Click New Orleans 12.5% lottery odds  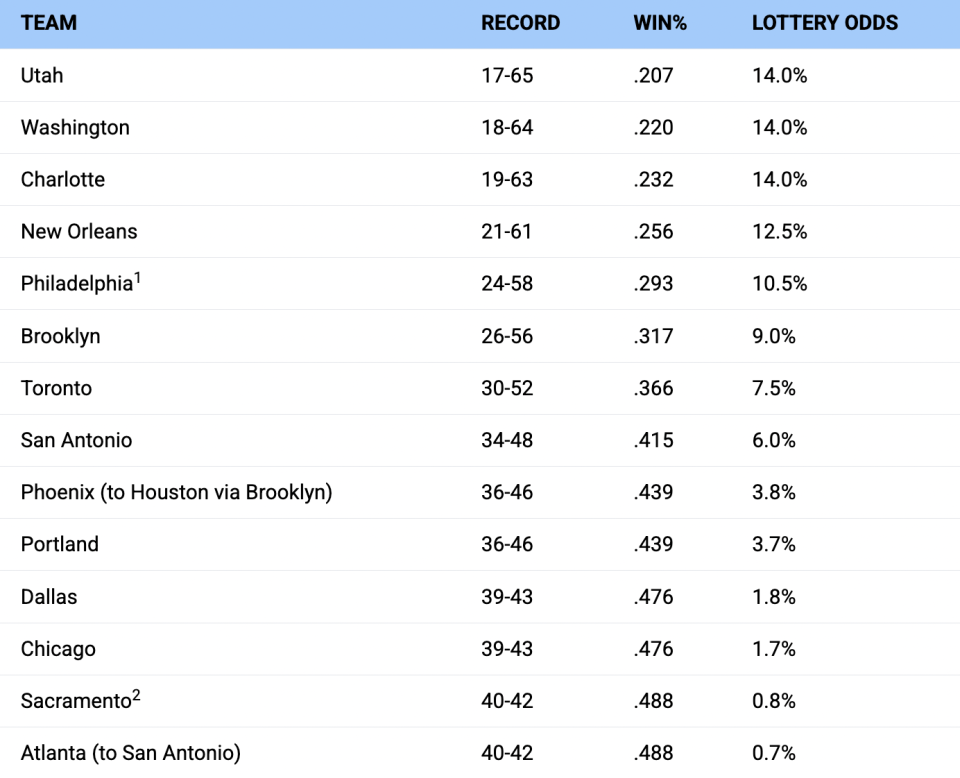click(779, 231)
